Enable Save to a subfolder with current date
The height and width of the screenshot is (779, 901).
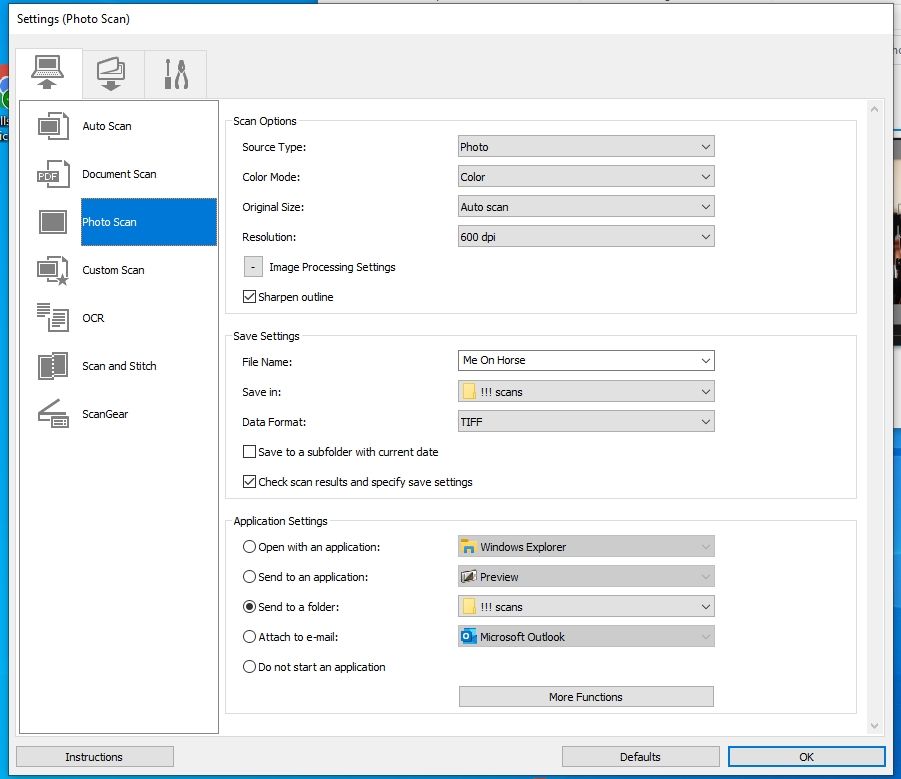pyautogui.click(x=250, y=452)
